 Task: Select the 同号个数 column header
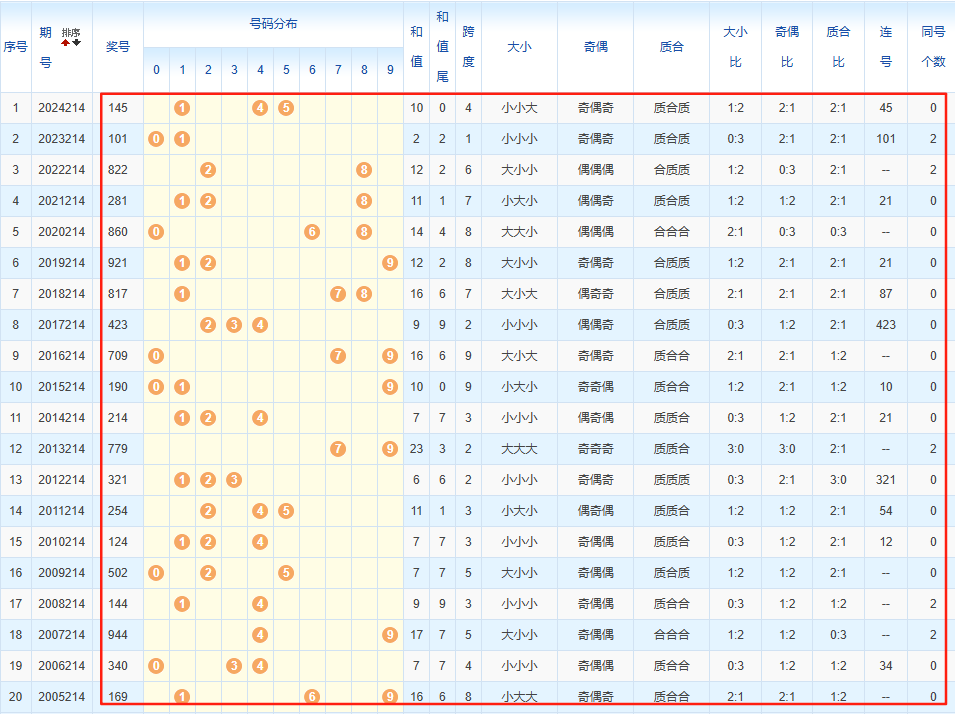point(932,46)
